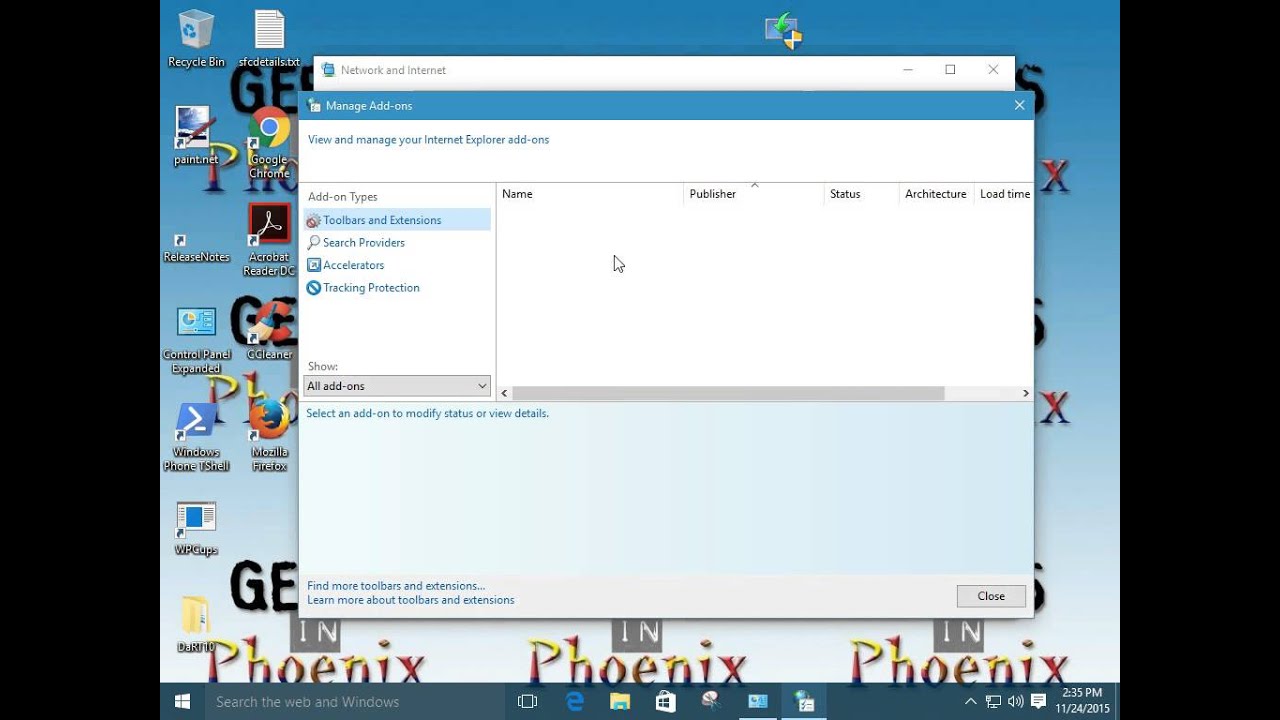1280x720 pixels.
Task: Select the CCleaner desktop shortcut
Action: (269, 330)
